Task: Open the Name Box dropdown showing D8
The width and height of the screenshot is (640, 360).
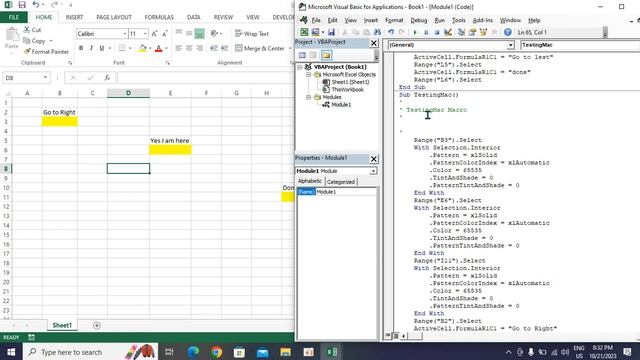Action: point(45,78)
